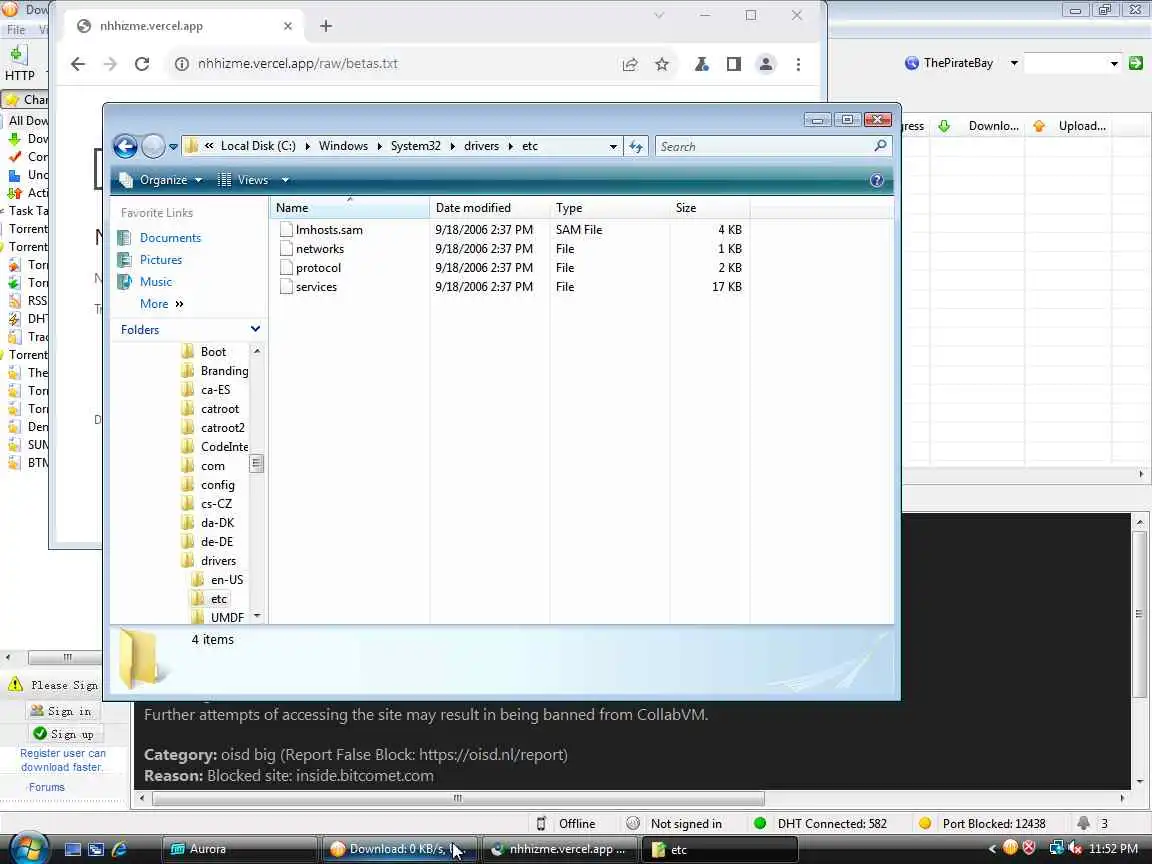Screen dimensions: 1152x864
Task: Click Show Desktop quick launch icon
Action: coord(73,849)
